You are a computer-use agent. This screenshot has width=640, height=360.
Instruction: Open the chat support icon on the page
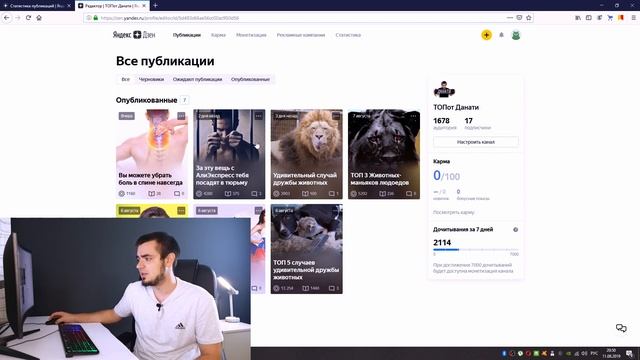pyautogui.click(x=621, y=328)
